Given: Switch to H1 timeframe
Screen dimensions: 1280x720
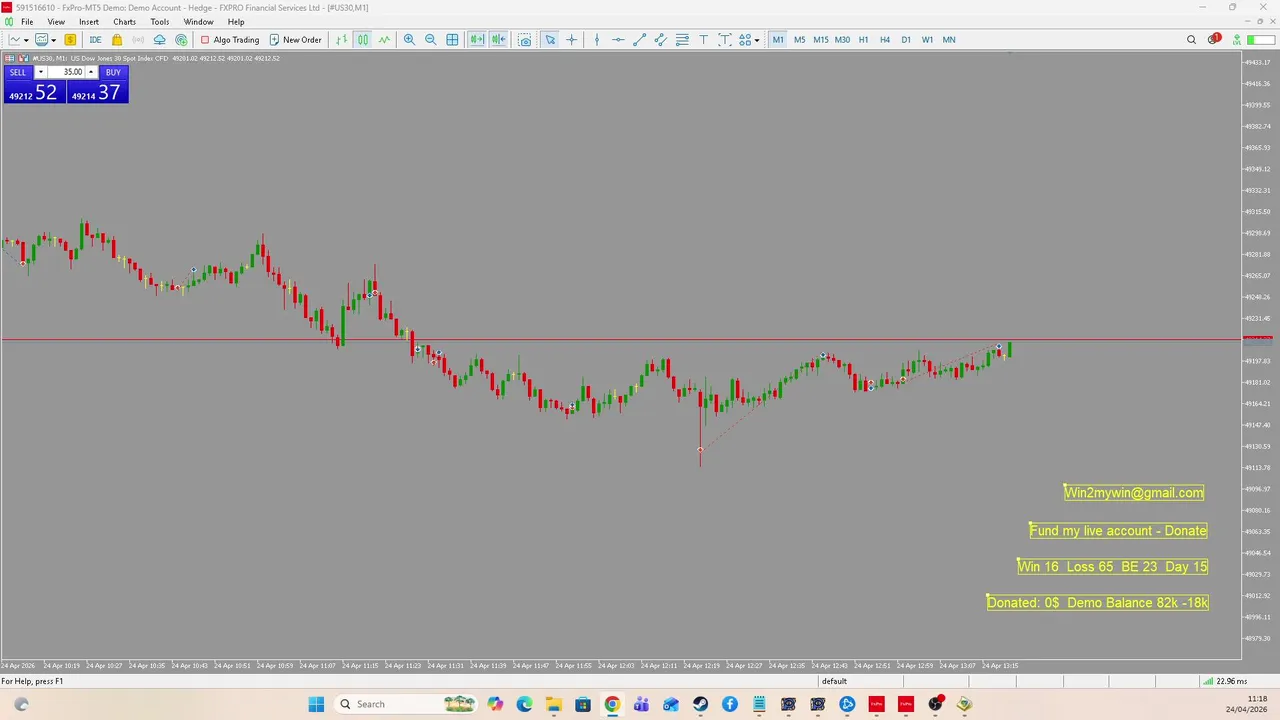Looking at the screenshot, I should click(863, 40).
